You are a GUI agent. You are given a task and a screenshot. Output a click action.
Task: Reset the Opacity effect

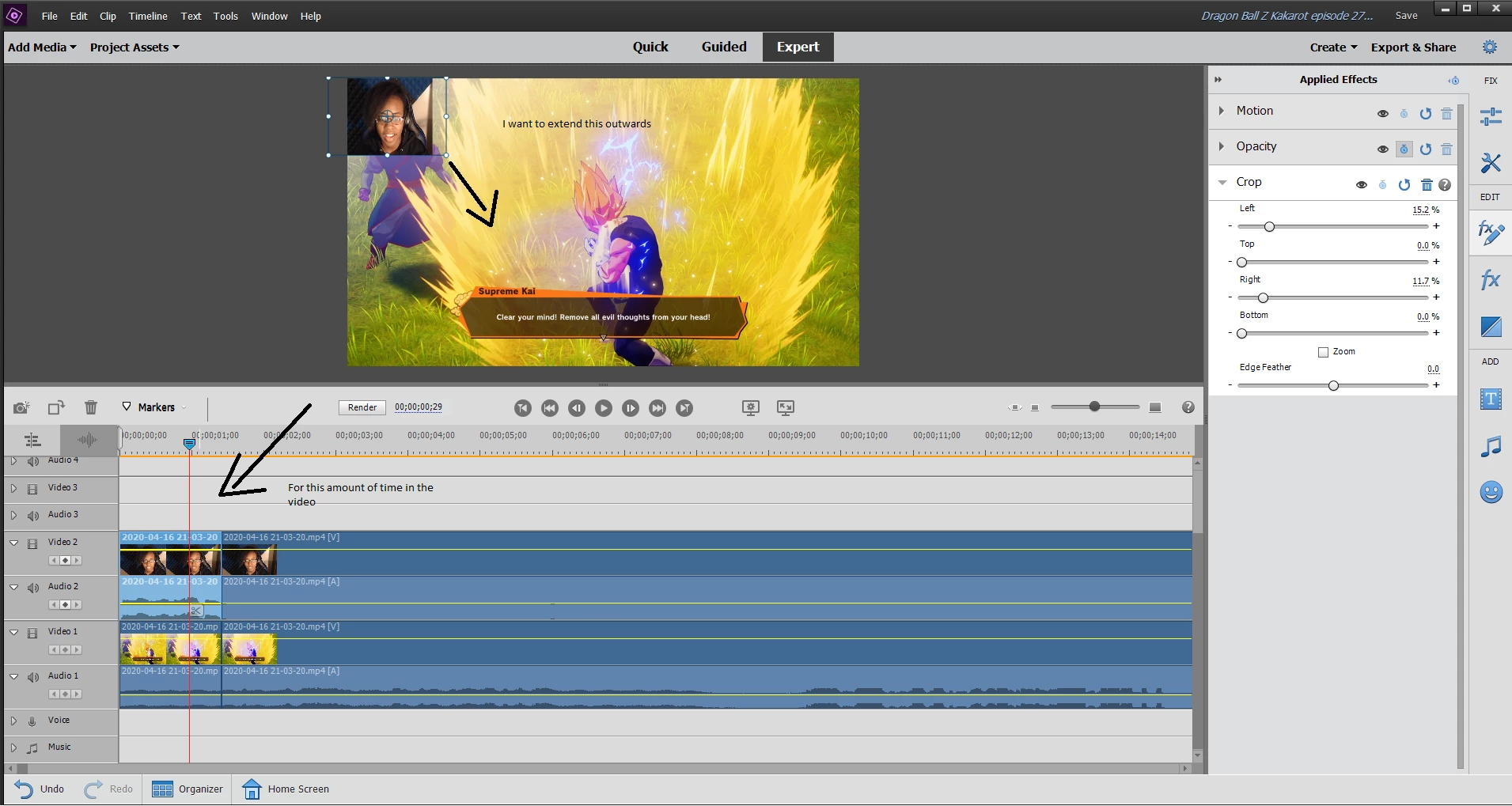(x=1426, y=149)
